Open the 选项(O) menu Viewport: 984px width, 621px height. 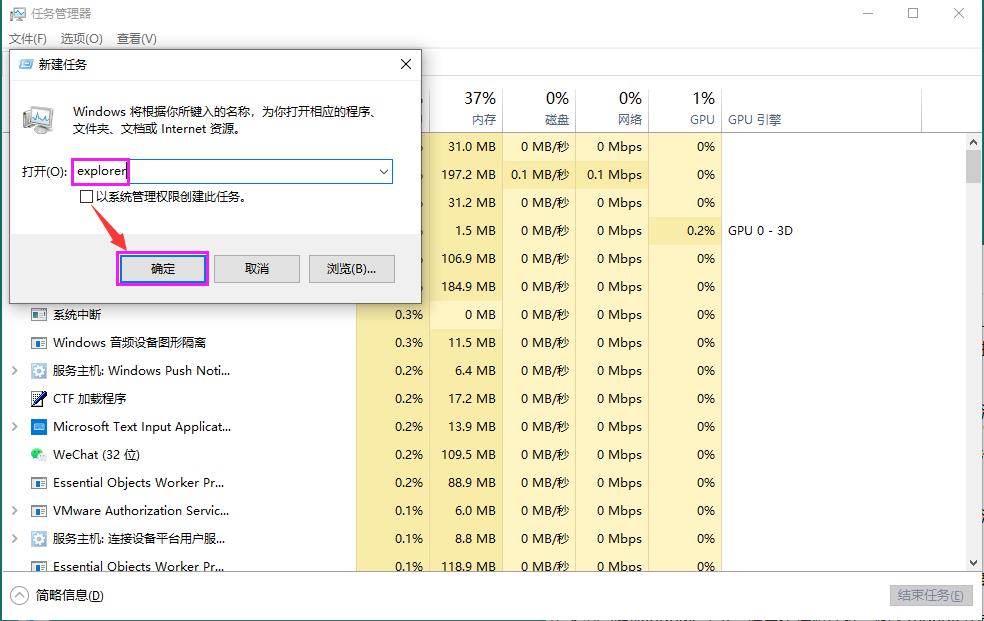pyautogui.click(x=82, y=39)
